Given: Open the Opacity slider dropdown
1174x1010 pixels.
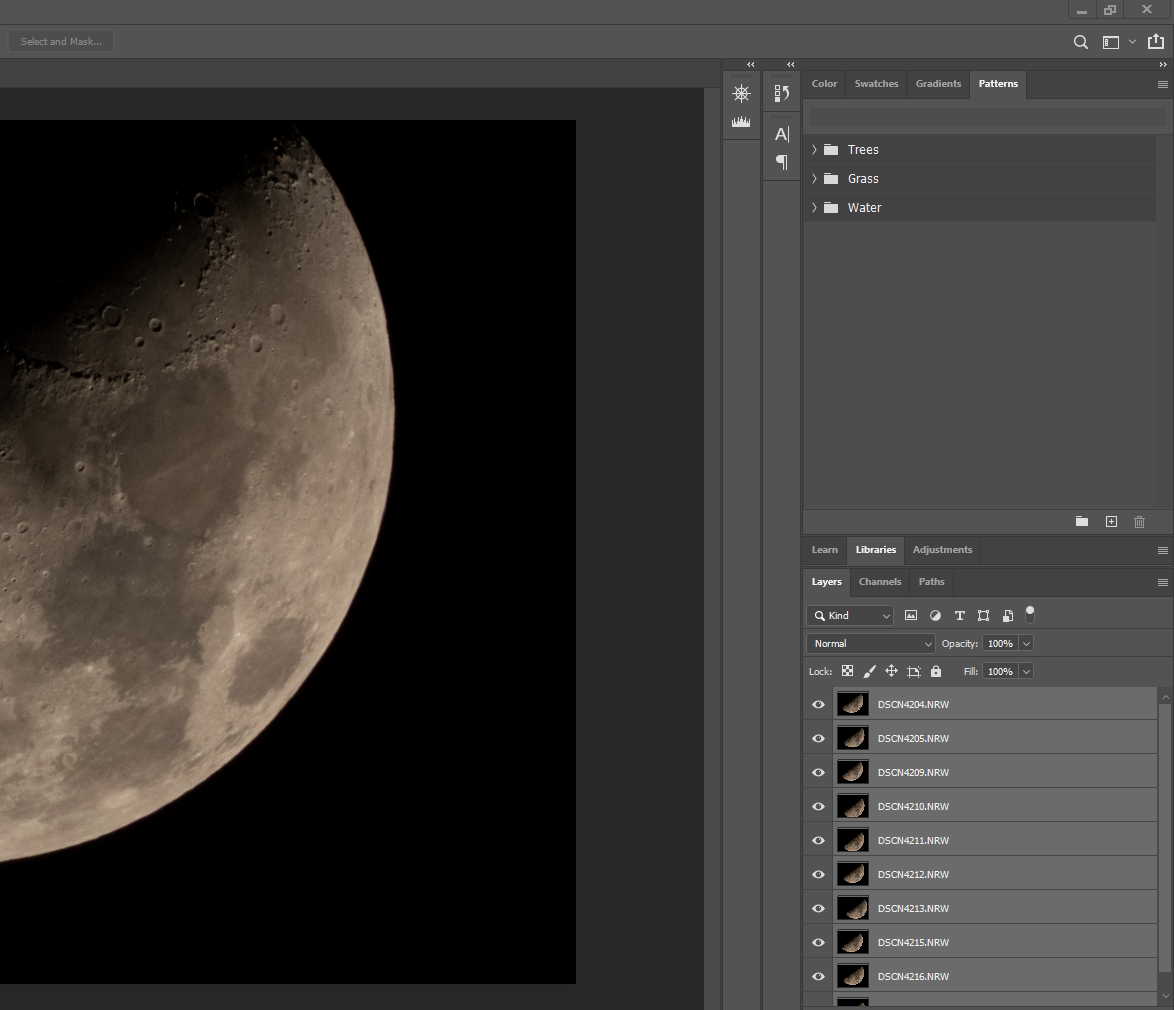Looking at the screenshot, I should coord(1026,643).
